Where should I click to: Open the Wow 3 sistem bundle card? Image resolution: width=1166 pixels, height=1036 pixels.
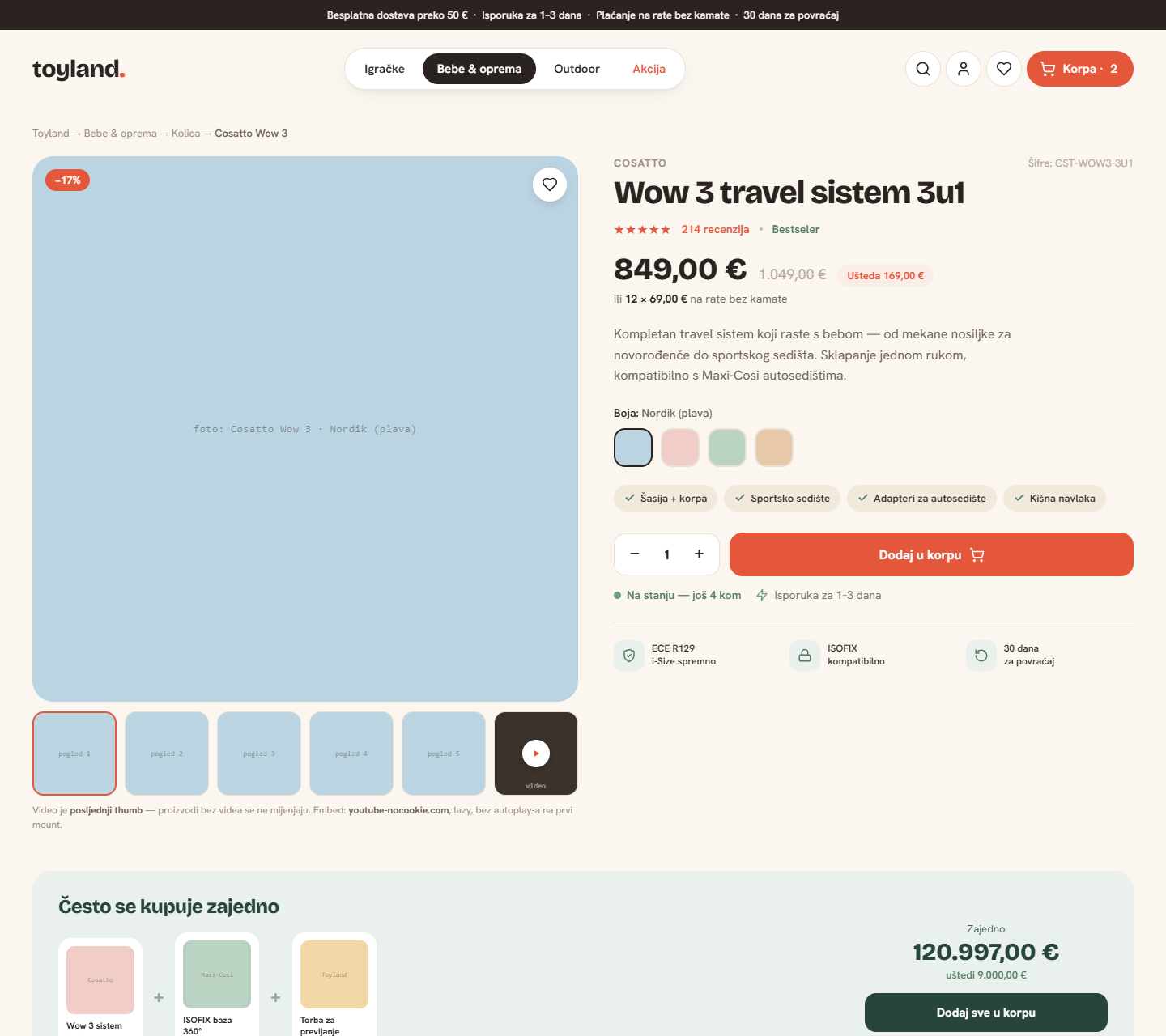tap(100, 987)
